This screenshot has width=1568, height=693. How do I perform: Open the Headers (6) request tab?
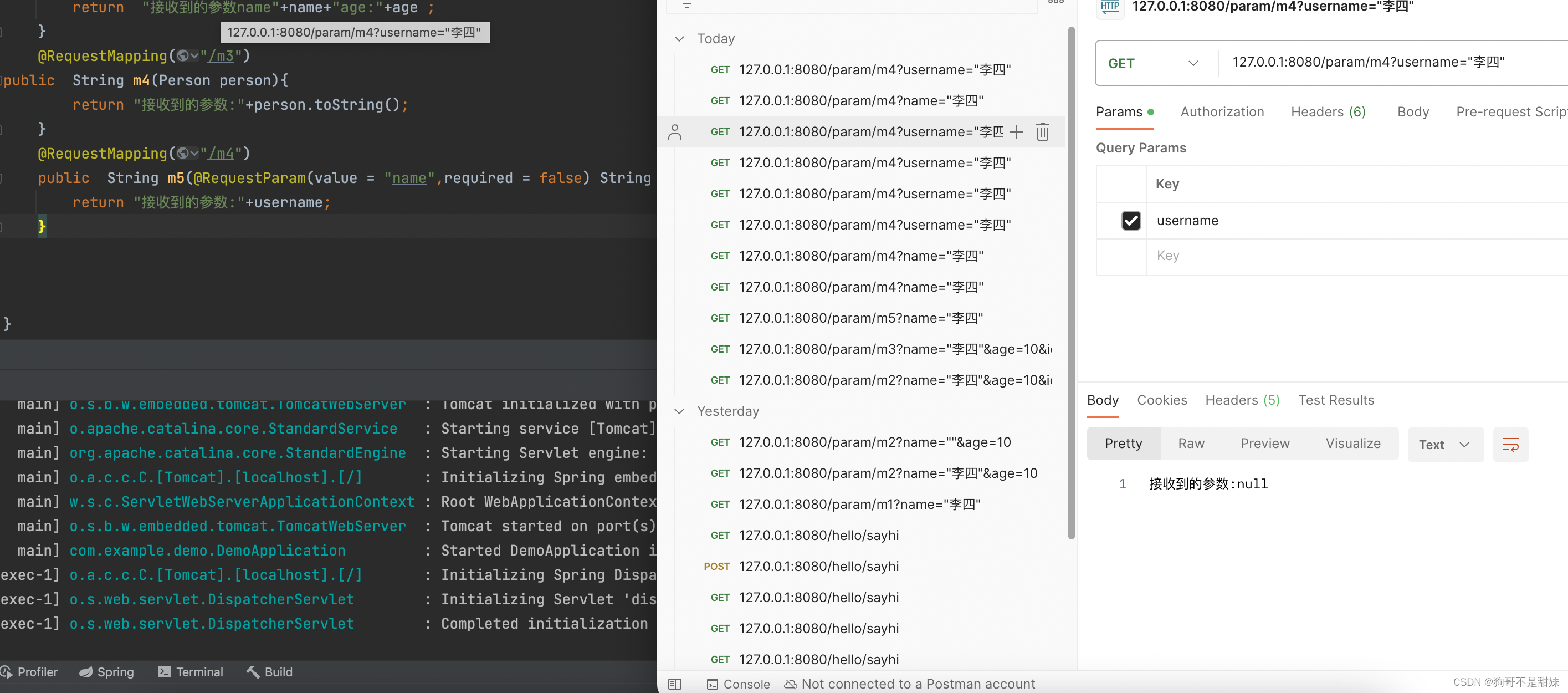1328,112
